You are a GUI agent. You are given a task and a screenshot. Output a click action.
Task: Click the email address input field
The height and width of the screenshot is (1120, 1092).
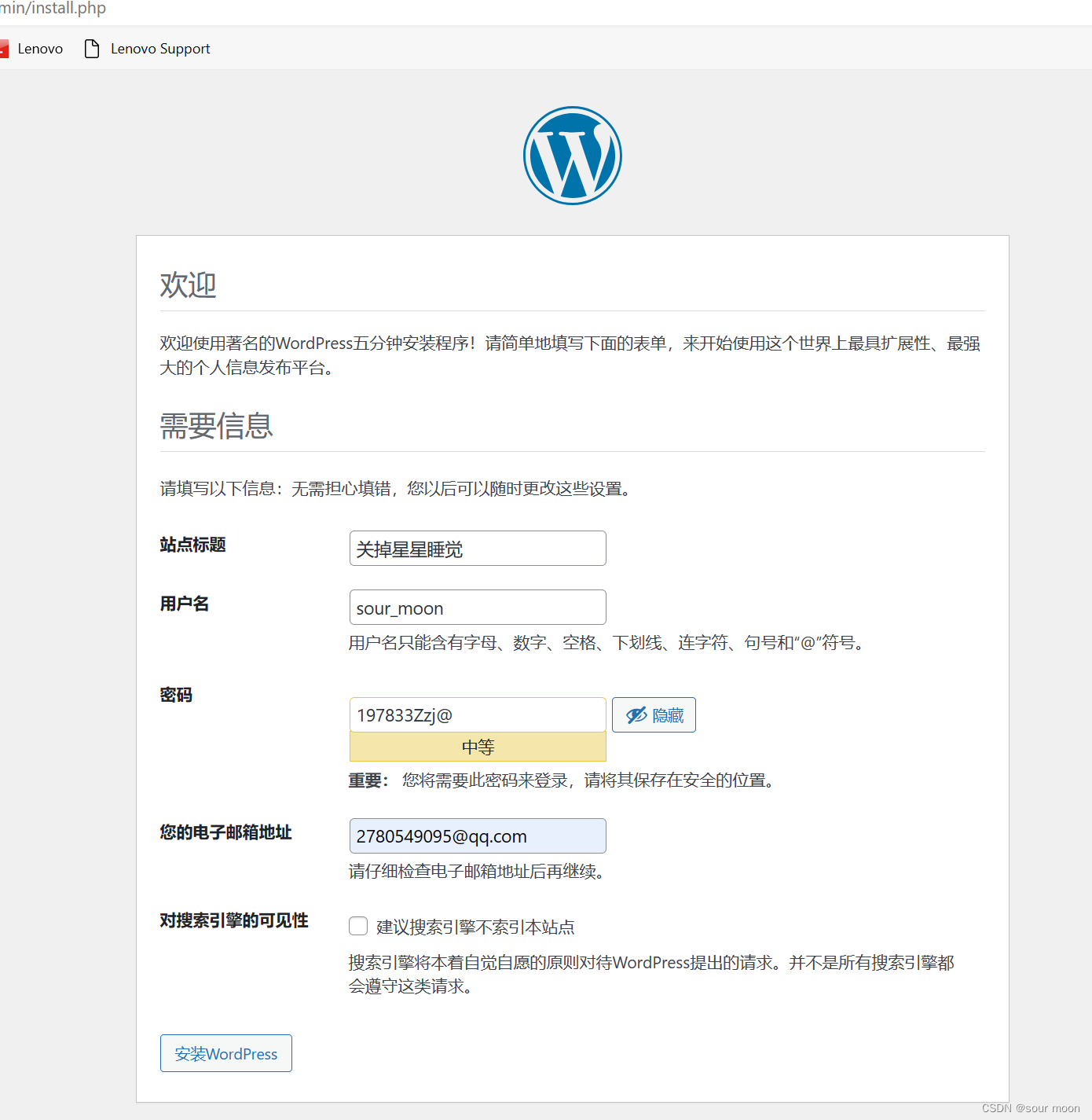tap(478, 835)
